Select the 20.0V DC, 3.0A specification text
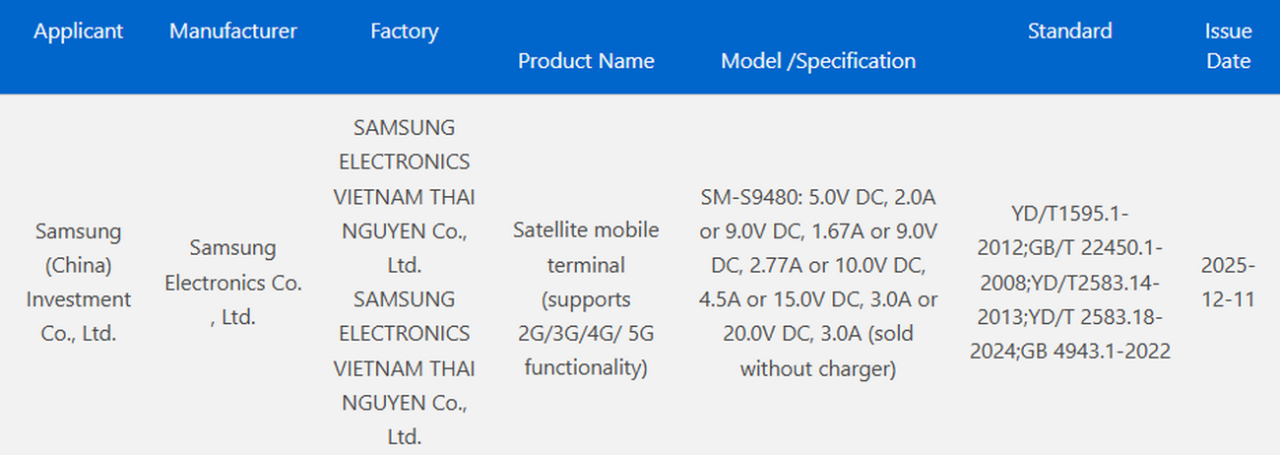The image size is (1280, 455). (x=775, y=334)
